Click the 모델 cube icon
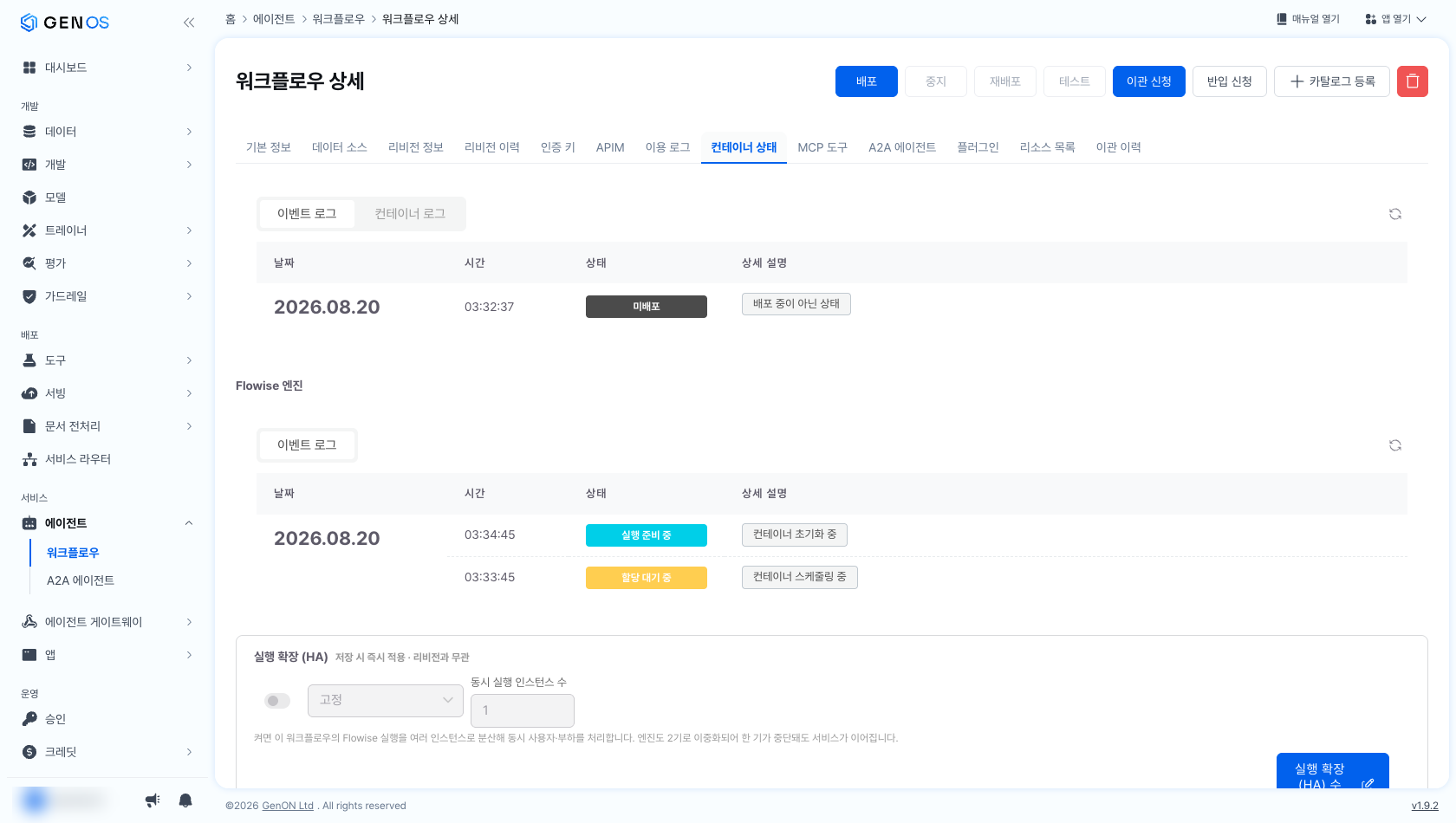Image resolution: width=1456 pixels, height=823 pixels. click(29, 198)
